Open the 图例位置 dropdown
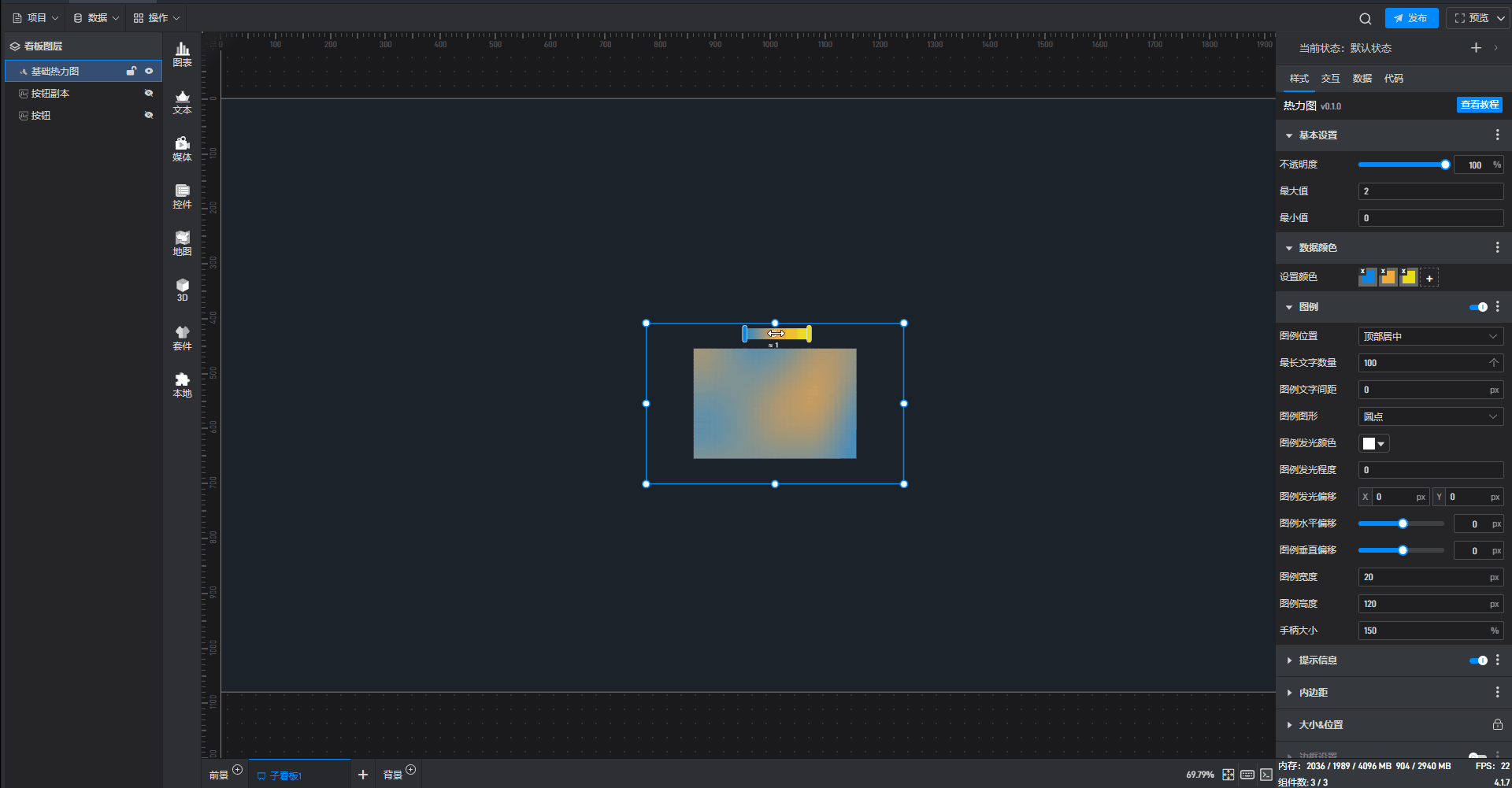 click(x=1430, y=336)
